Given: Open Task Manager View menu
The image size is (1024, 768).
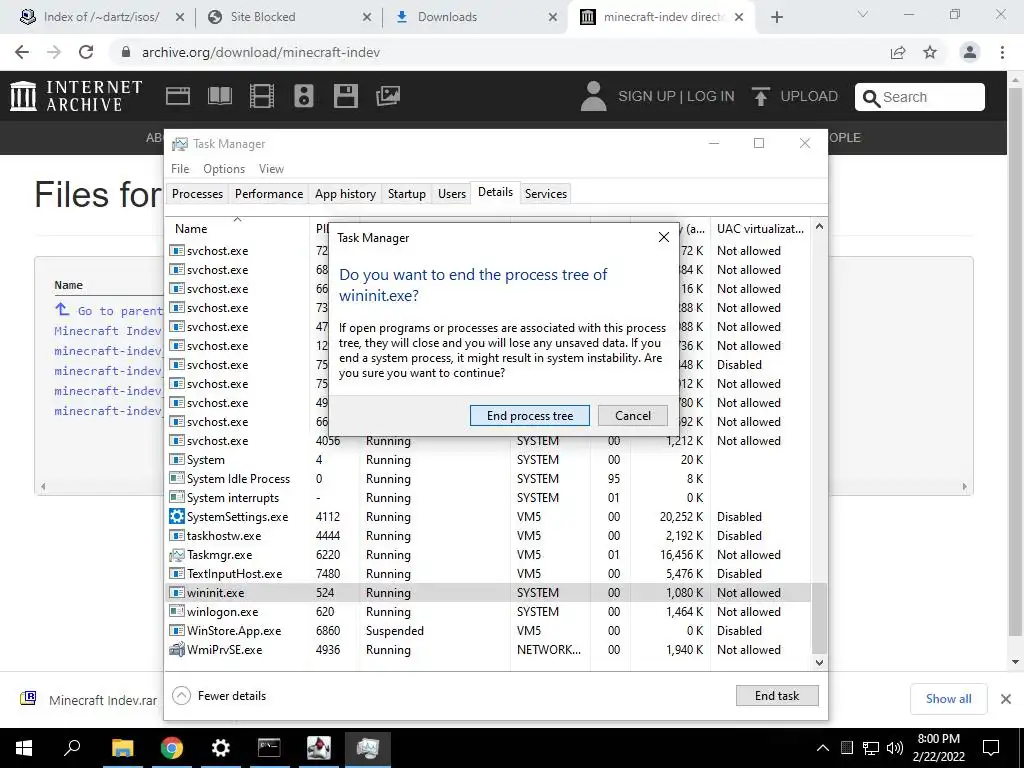Looking at the screenshot, I should point(271,168).
